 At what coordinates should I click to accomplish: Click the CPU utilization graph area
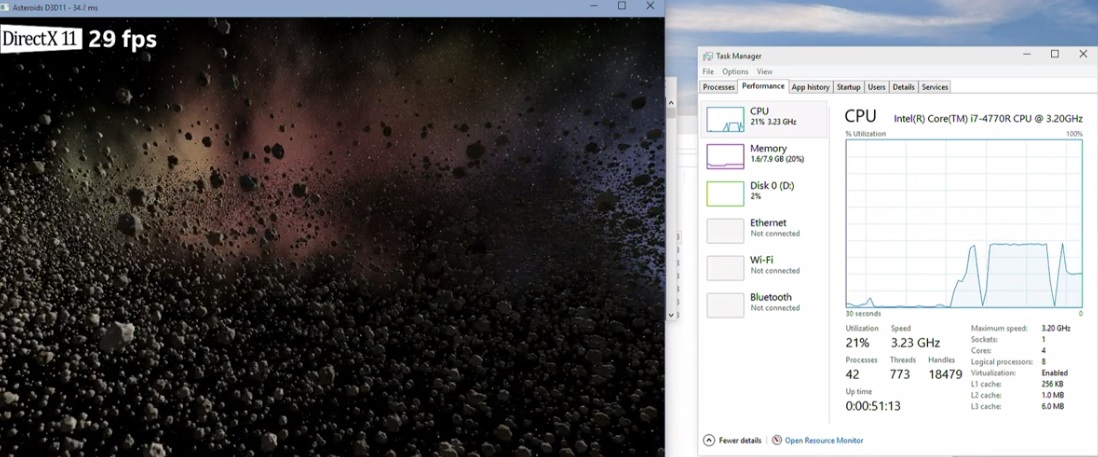pyautogui.click(x=964, y=223)
